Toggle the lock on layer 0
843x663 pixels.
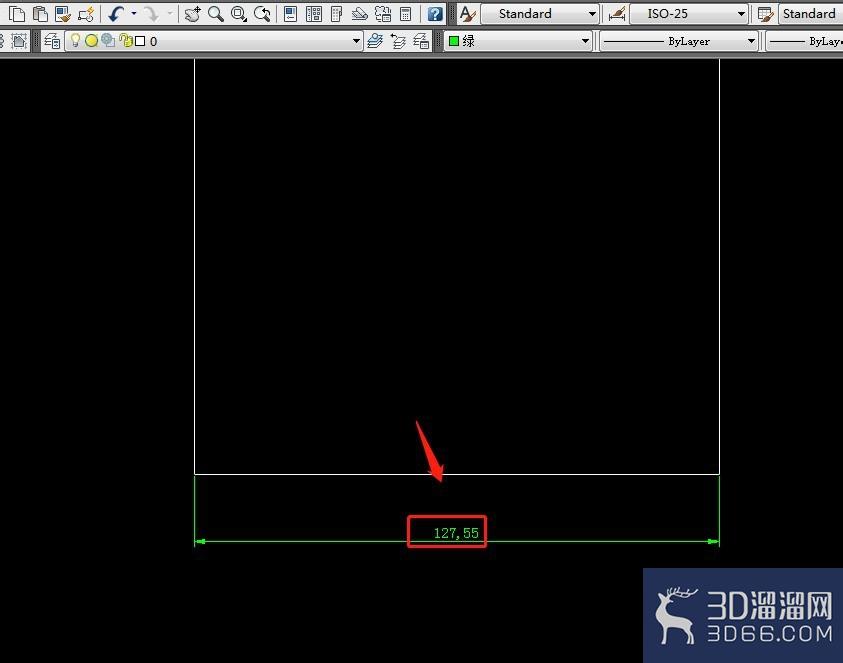126,40
